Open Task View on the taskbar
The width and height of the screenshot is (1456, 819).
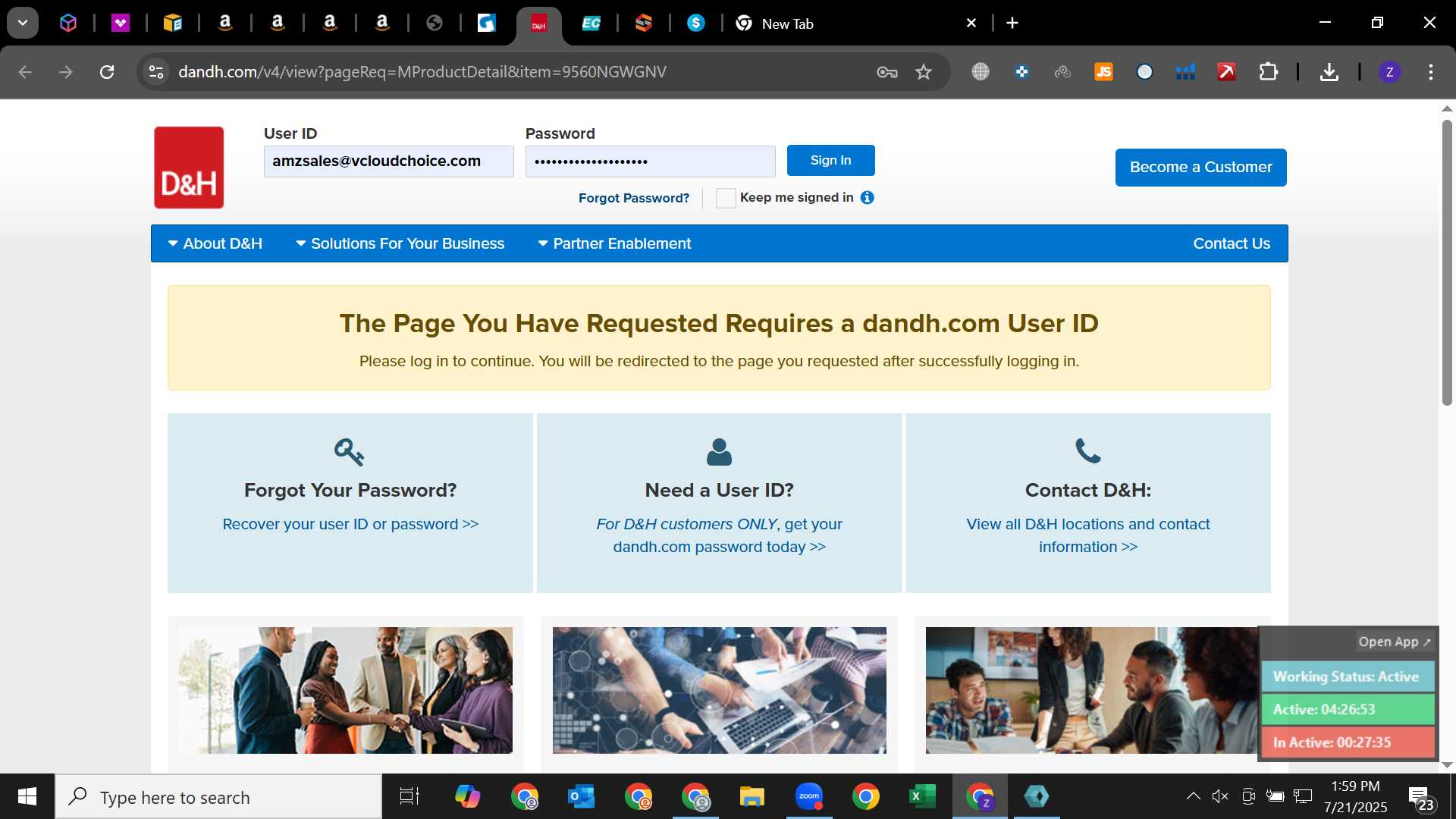409,796
